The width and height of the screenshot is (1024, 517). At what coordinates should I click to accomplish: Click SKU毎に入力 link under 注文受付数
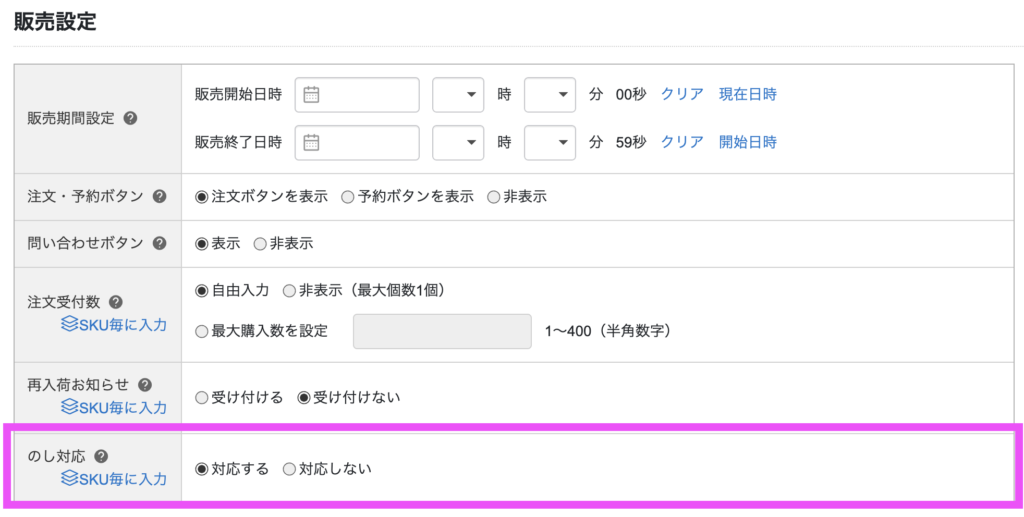coord(123,324)
